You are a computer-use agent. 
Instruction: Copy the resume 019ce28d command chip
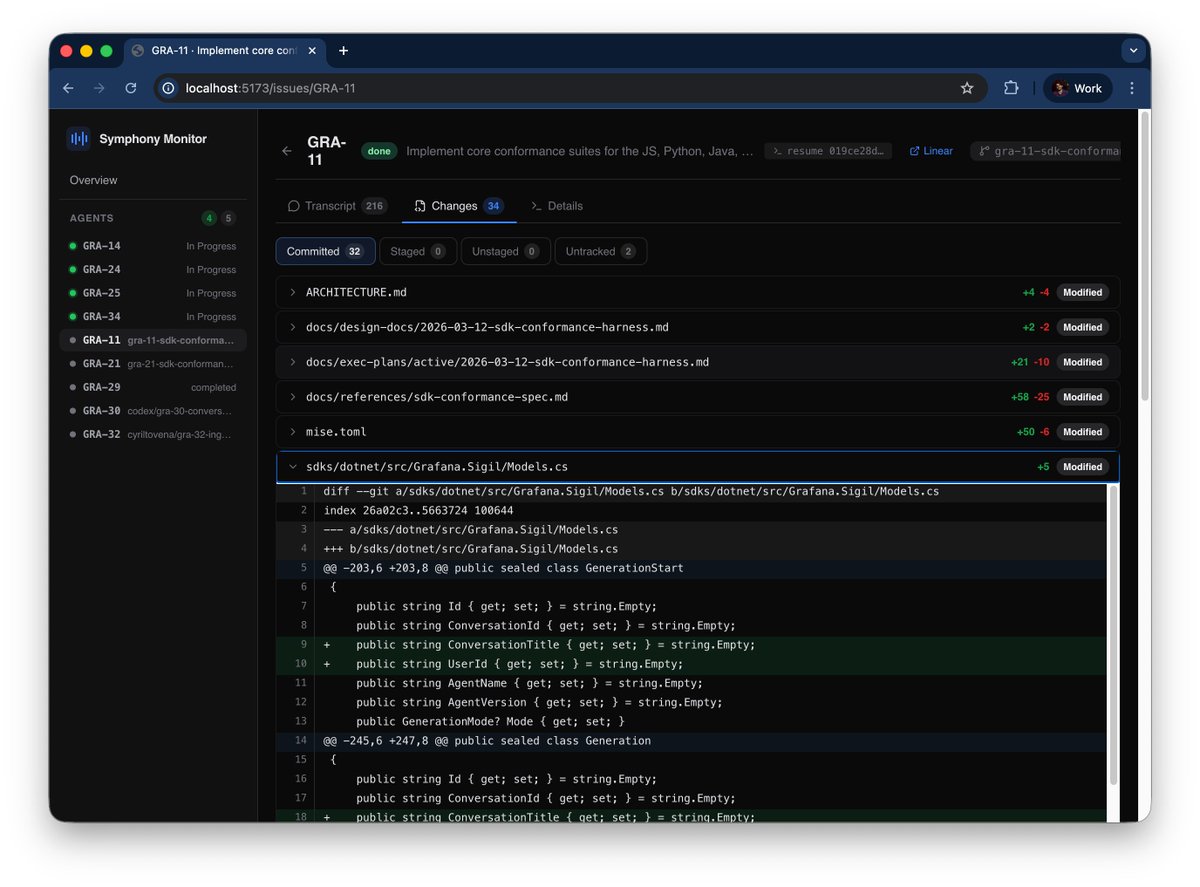tap(828, 151)
